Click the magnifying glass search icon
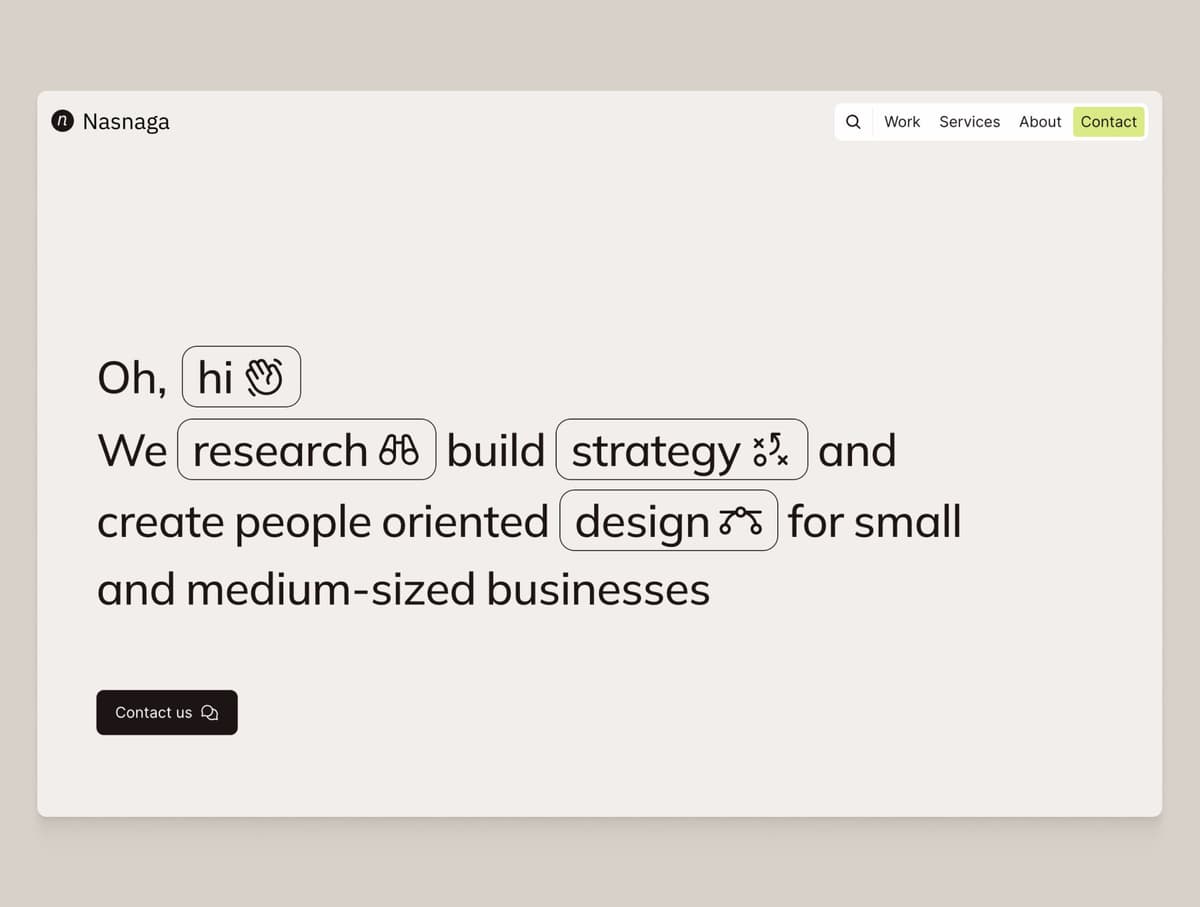Image resolution: width=1200 pixels, height=907 pixels. coord(853,121)
